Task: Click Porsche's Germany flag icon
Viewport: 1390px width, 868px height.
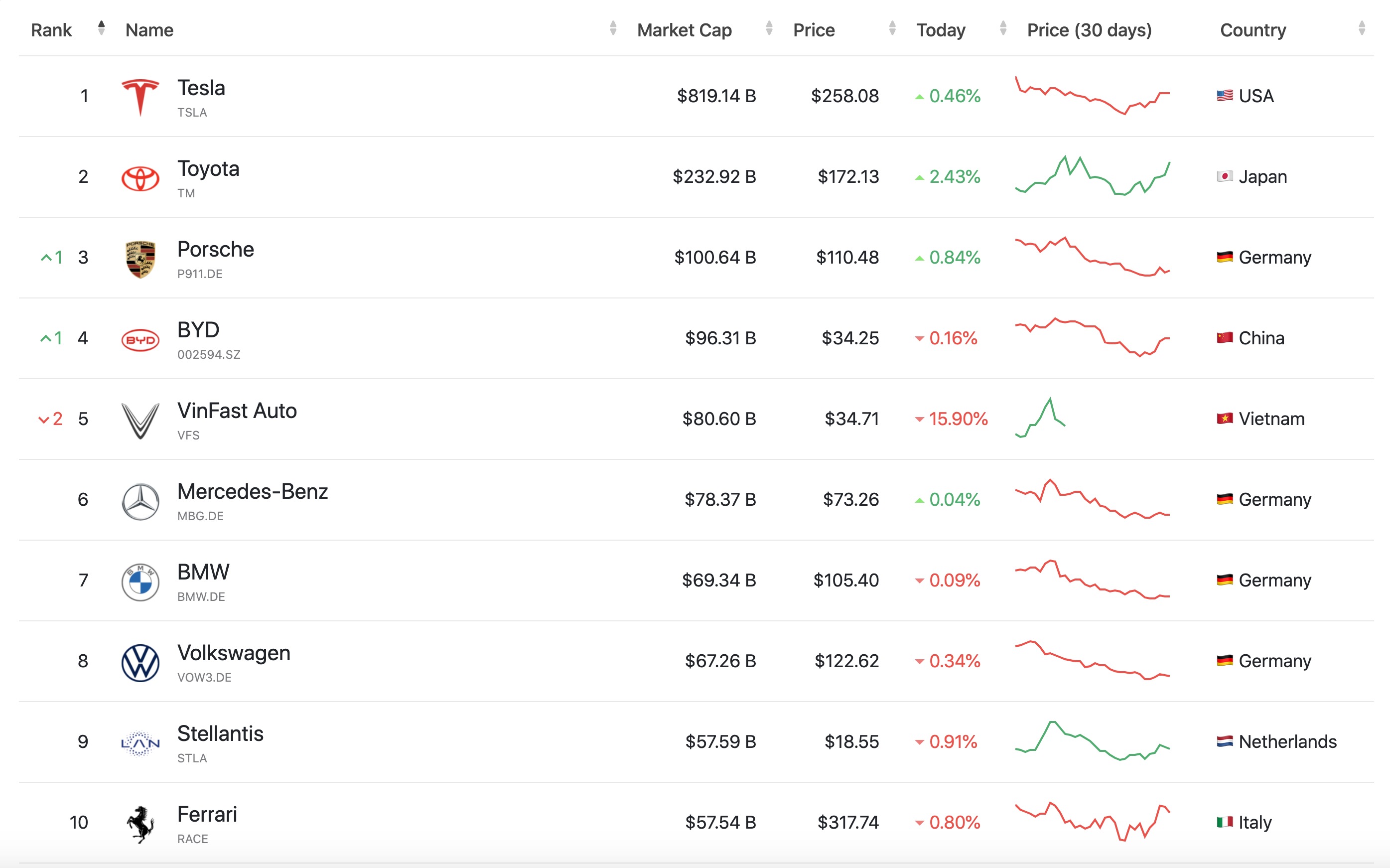Action: [1224, 257]
